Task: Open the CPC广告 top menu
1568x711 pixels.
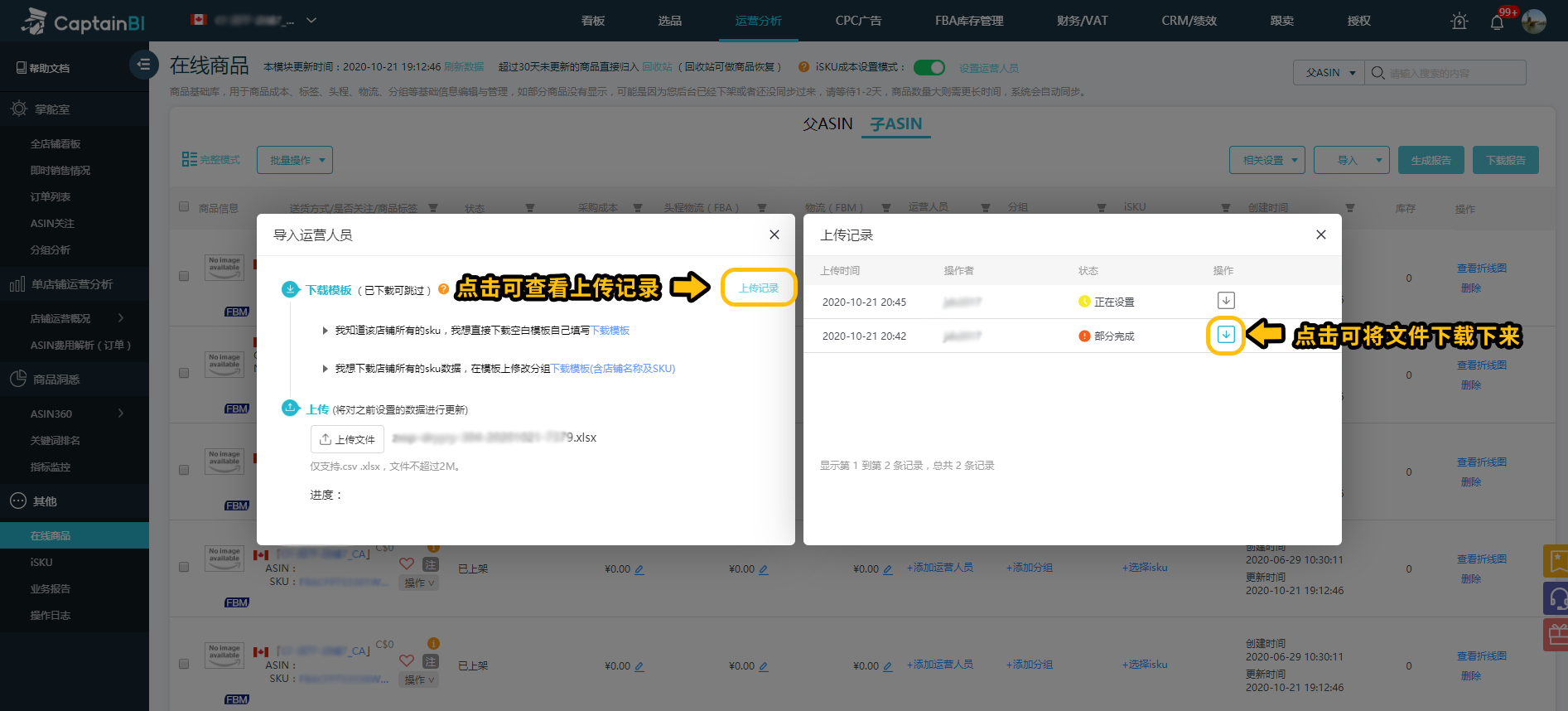Action: tap(858, 21)
